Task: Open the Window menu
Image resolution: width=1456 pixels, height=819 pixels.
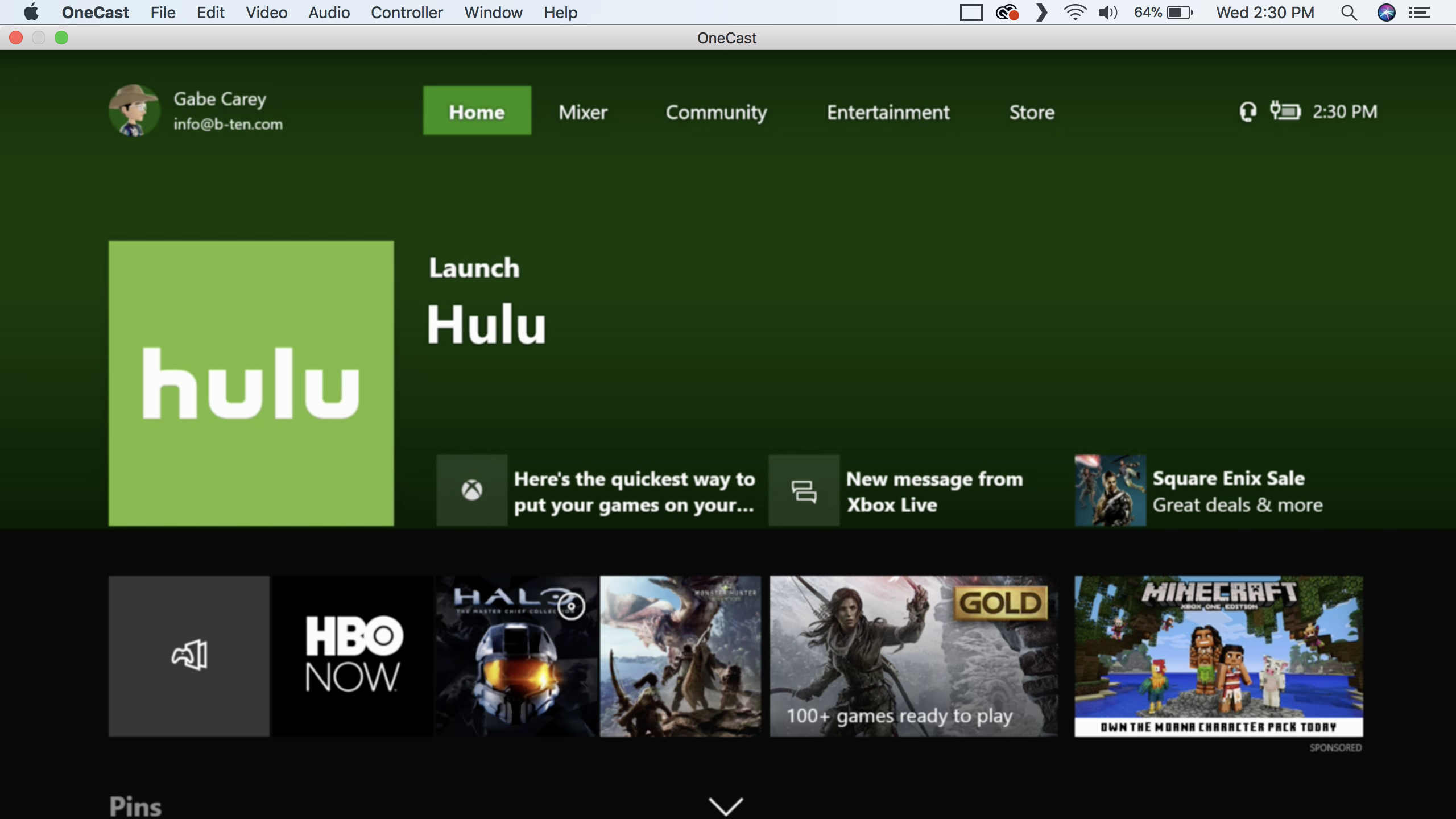Action: point(493,12)
